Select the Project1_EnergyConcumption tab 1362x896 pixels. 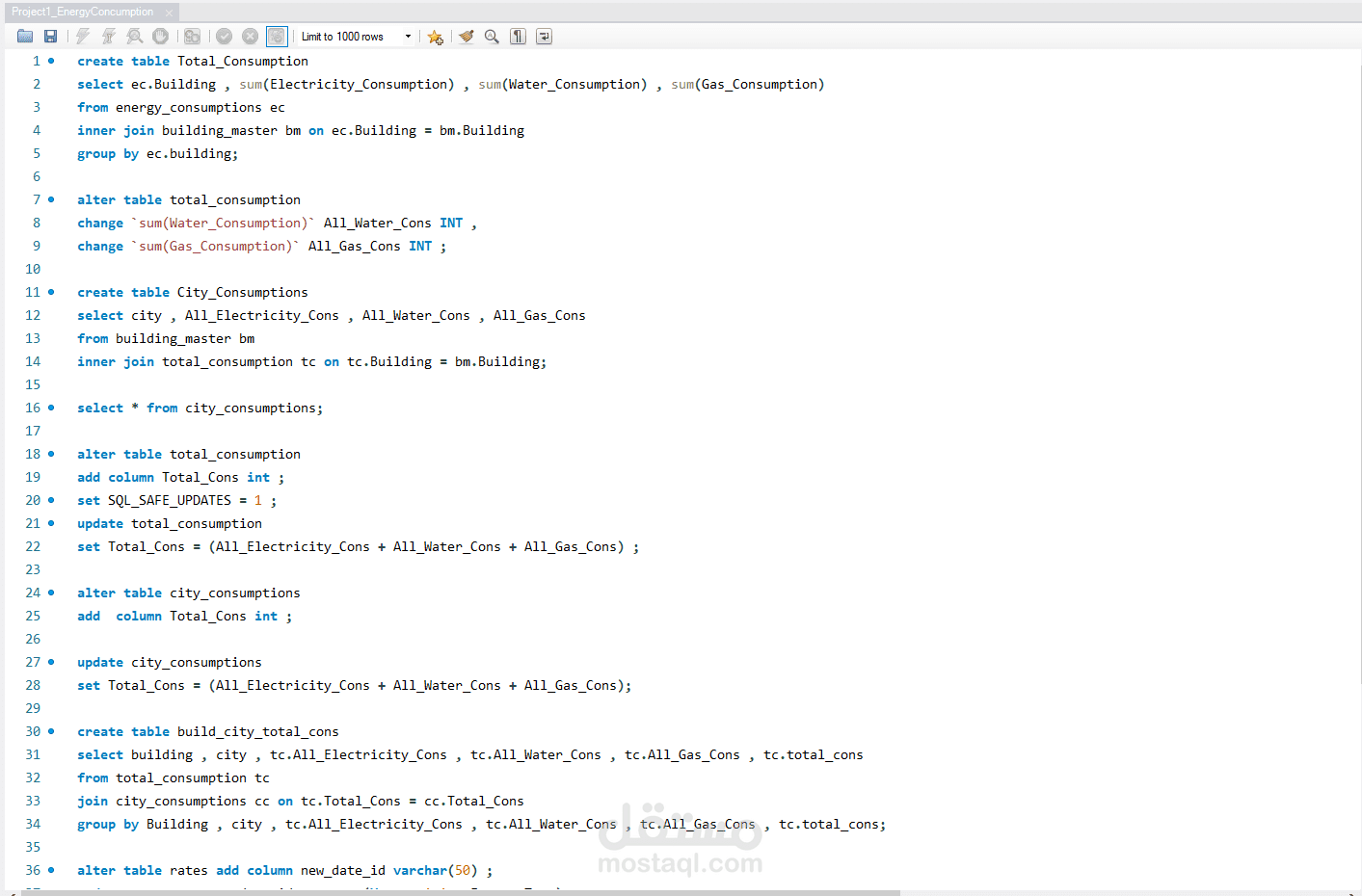click(83, 12)
